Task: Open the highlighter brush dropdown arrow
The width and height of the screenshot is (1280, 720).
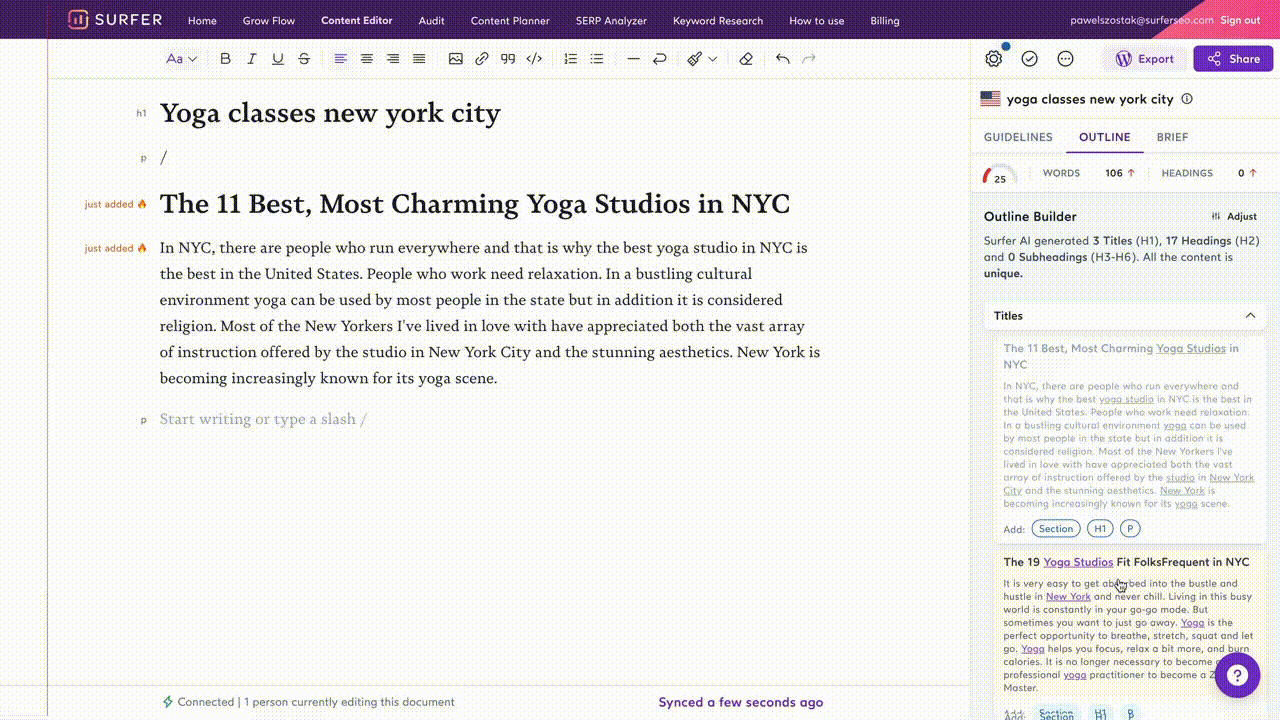Action: point(713,59)
